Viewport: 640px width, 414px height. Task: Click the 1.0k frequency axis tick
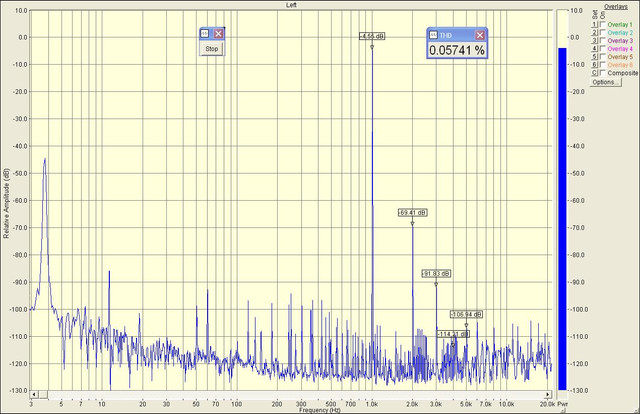pos(371,404)
